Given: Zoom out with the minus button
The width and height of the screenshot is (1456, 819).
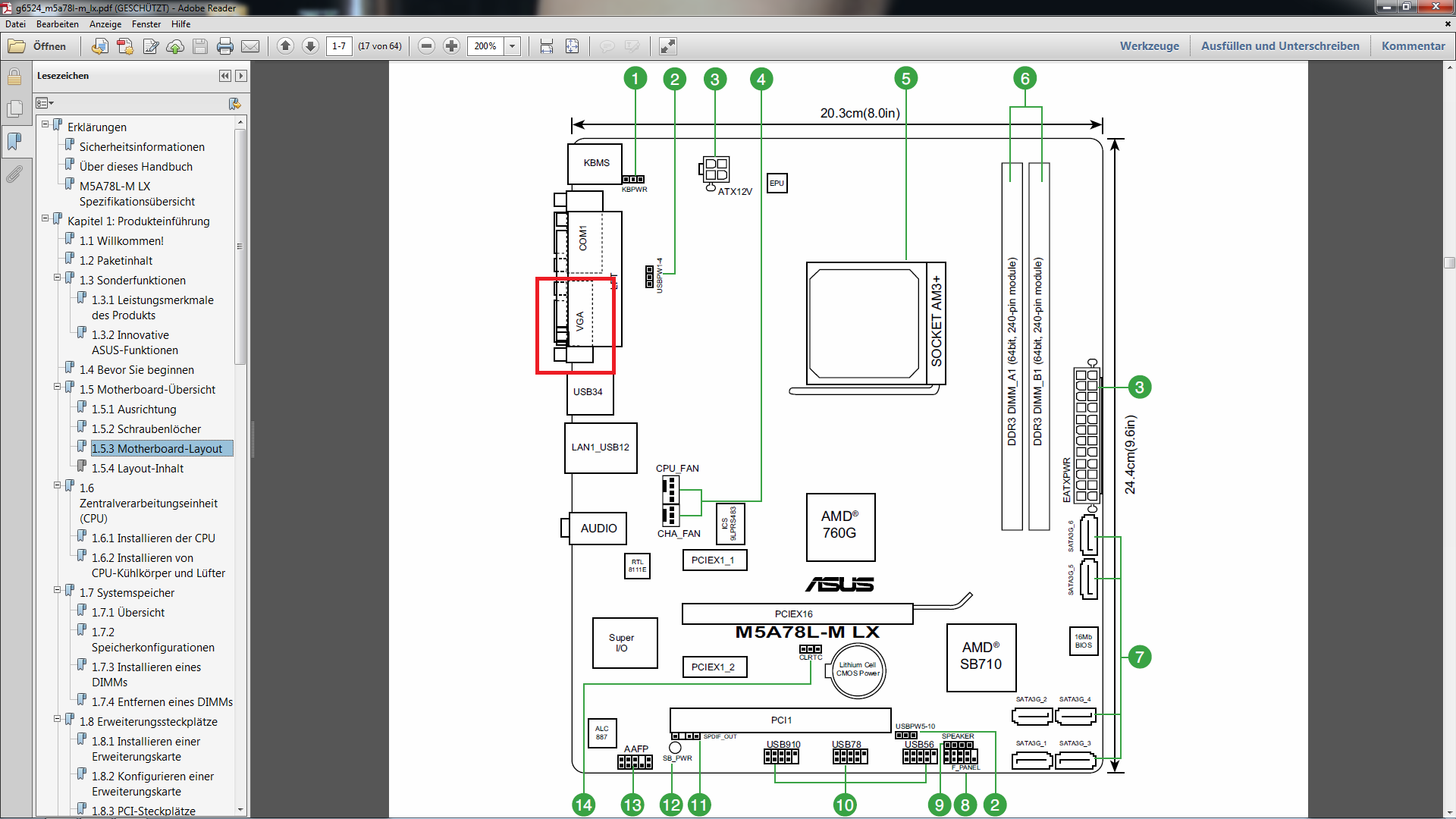Looking at the screenshot, I should click(x=426, y=46).
